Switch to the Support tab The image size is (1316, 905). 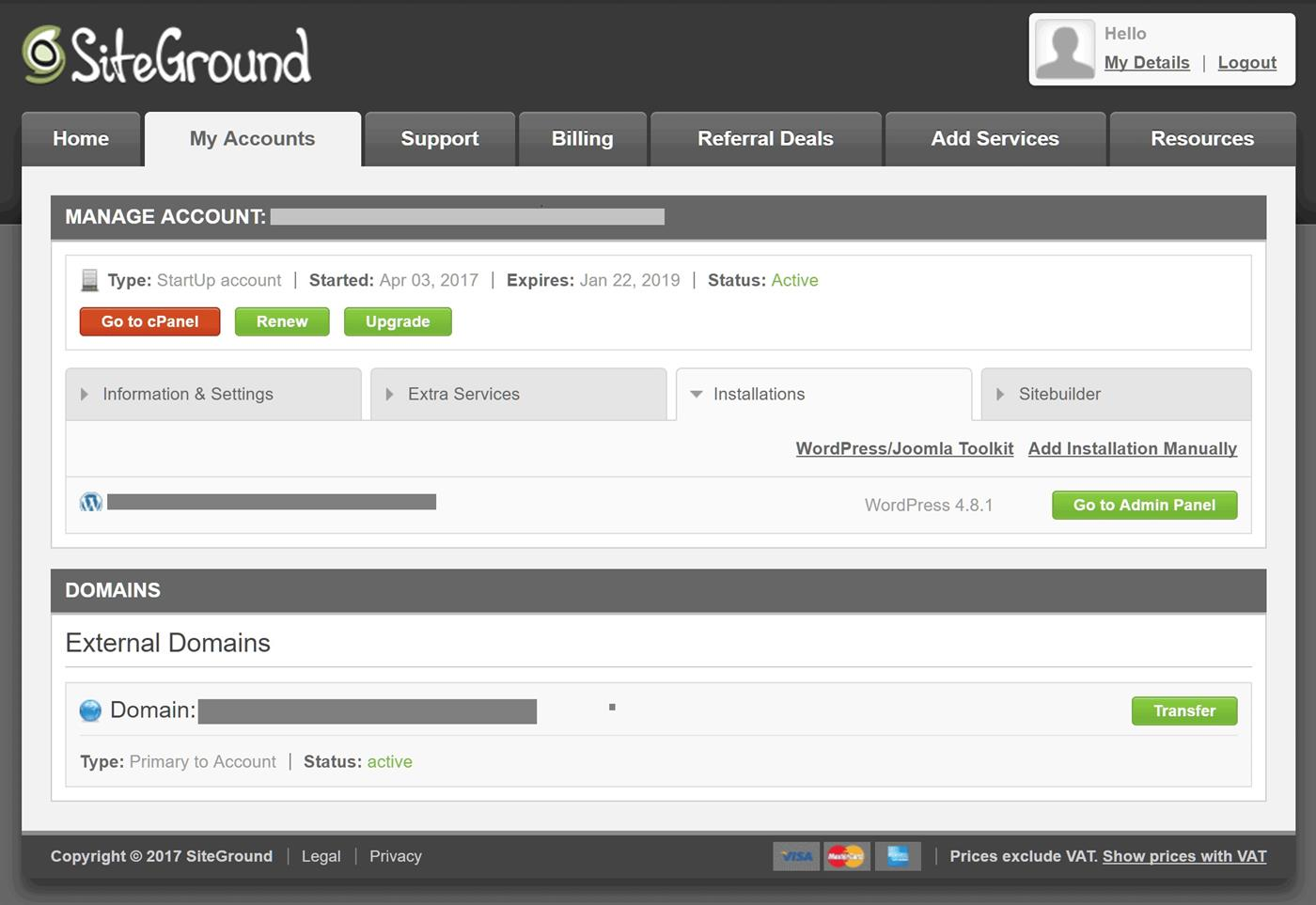[x=440, y=139]
